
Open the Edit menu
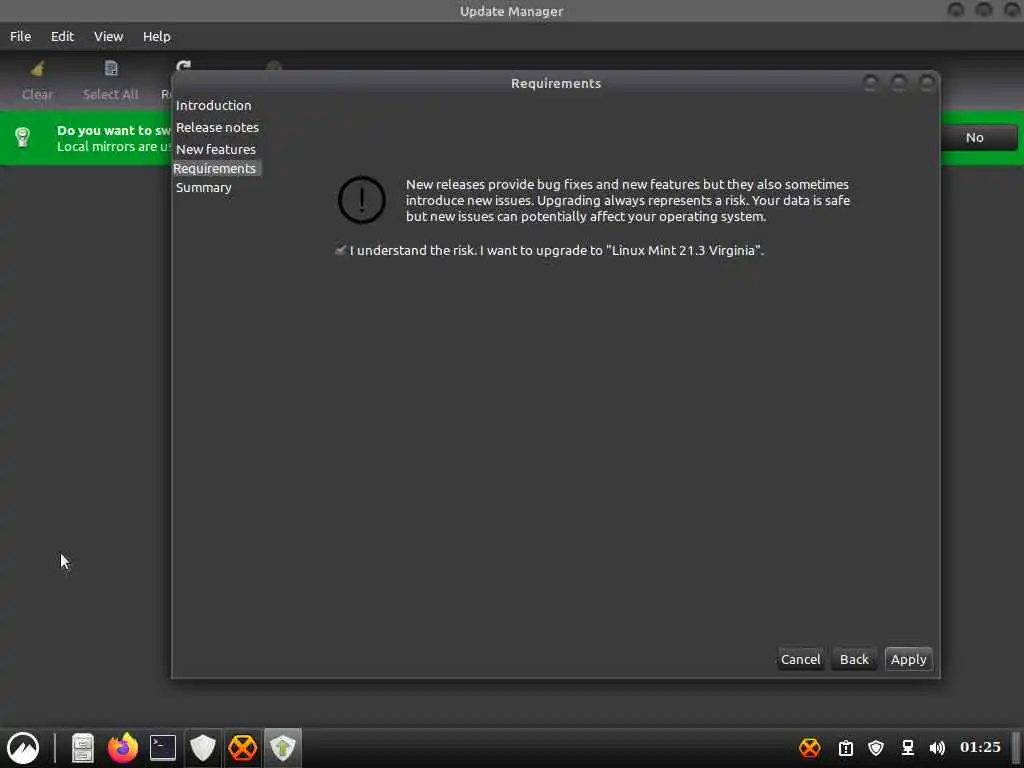pyautogui.click(x=63, y=37)
